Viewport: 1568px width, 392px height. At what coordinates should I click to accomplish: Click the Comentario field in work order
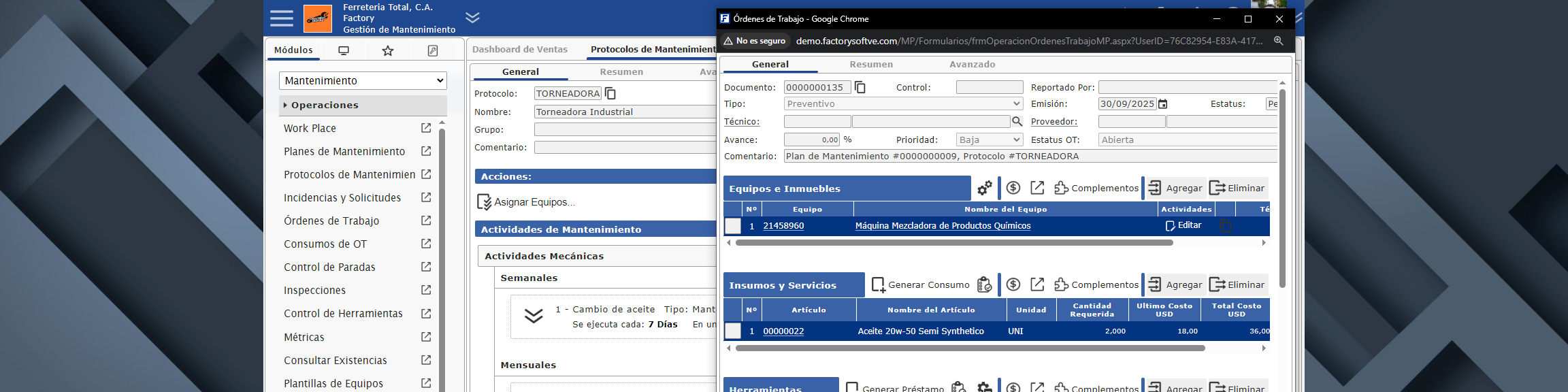1029,156
